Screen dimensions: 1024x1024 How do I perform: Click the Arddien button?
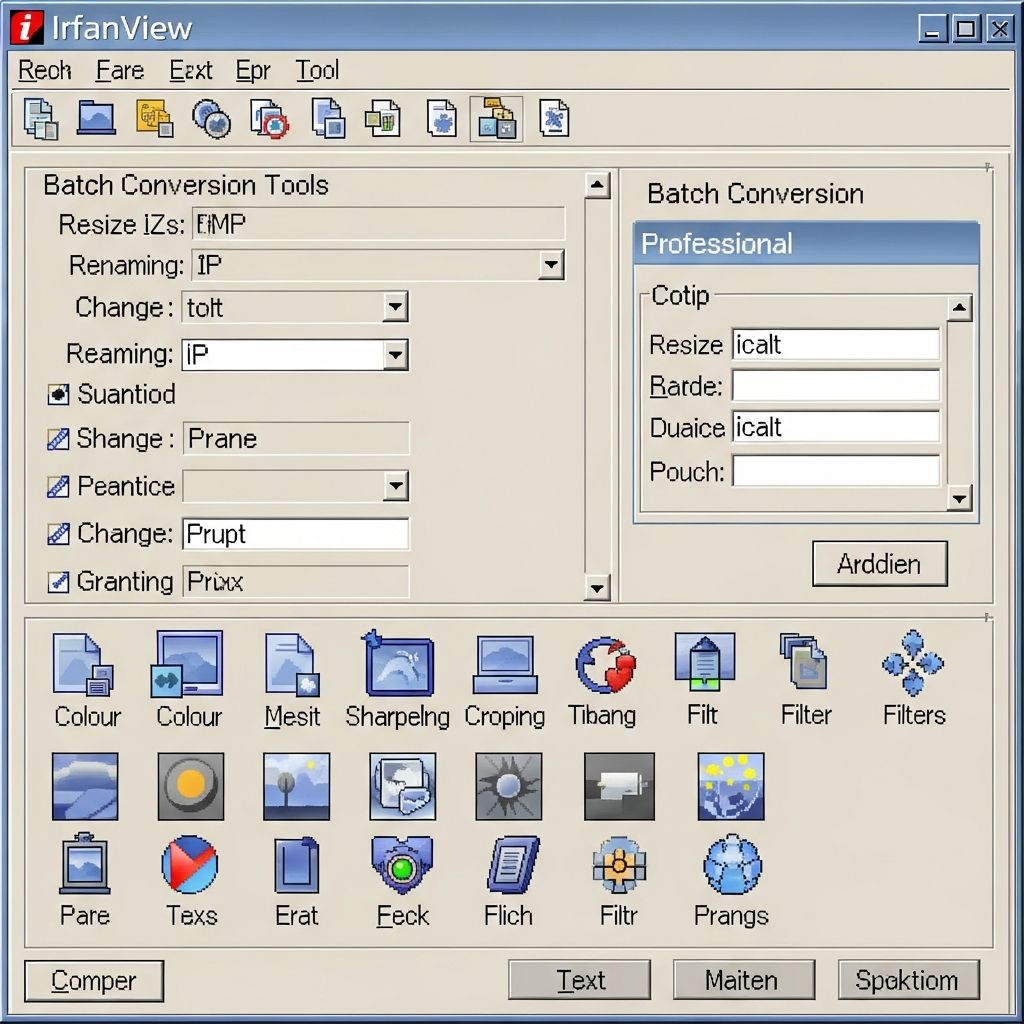click(880, 564)
